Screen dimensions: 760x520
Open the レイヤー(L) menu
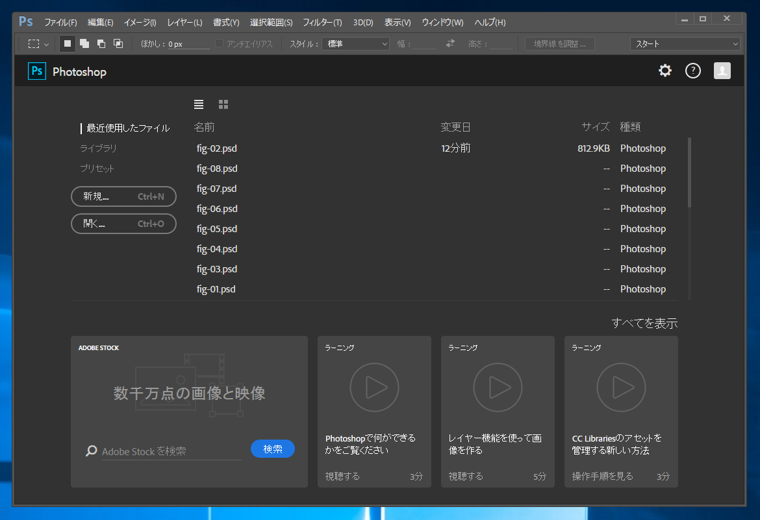184,22
